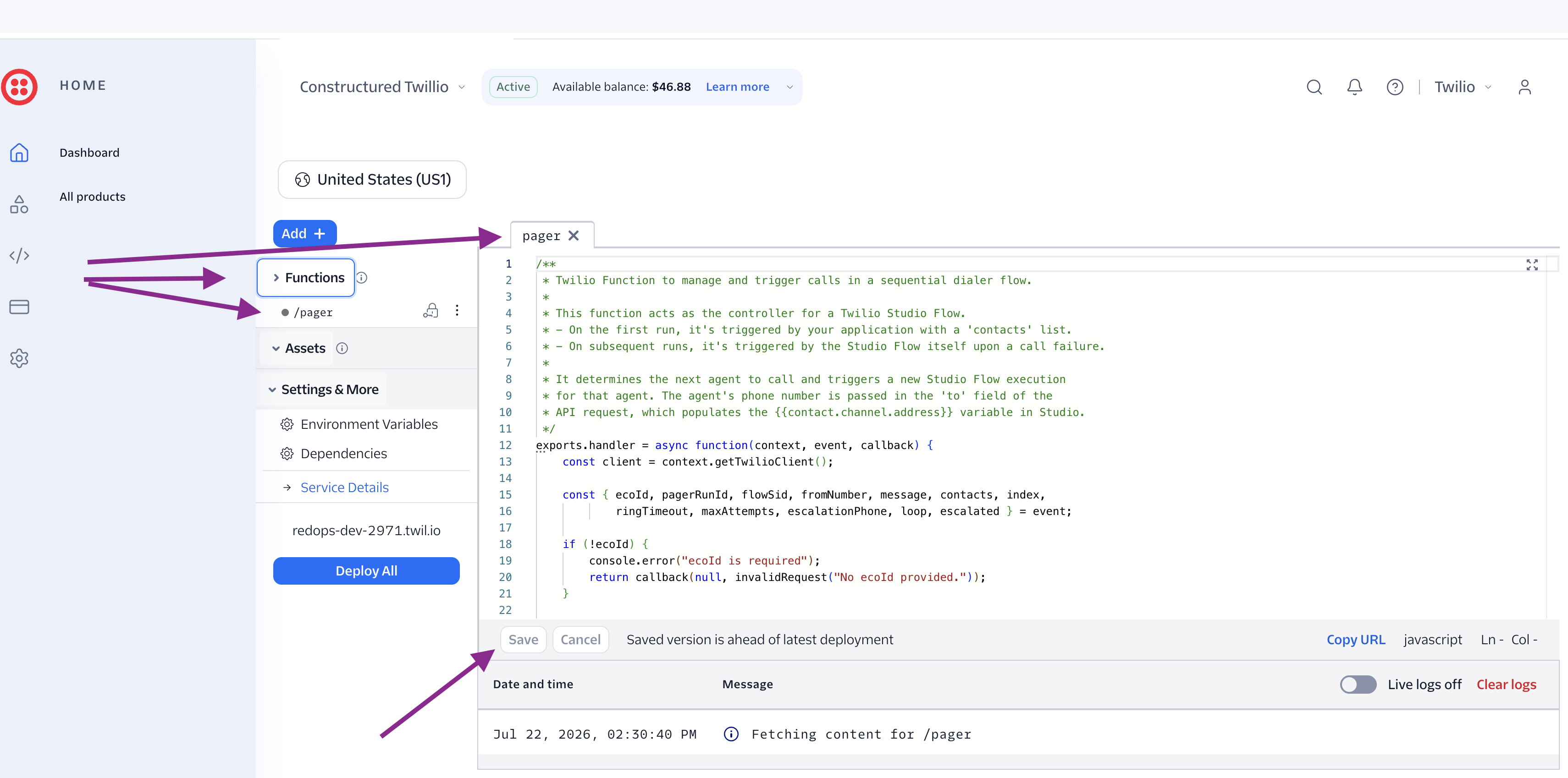Viewport: 1568px width, 778px height.
Task: Open the sidebar settings gear icon
Action: pos(19,358)
